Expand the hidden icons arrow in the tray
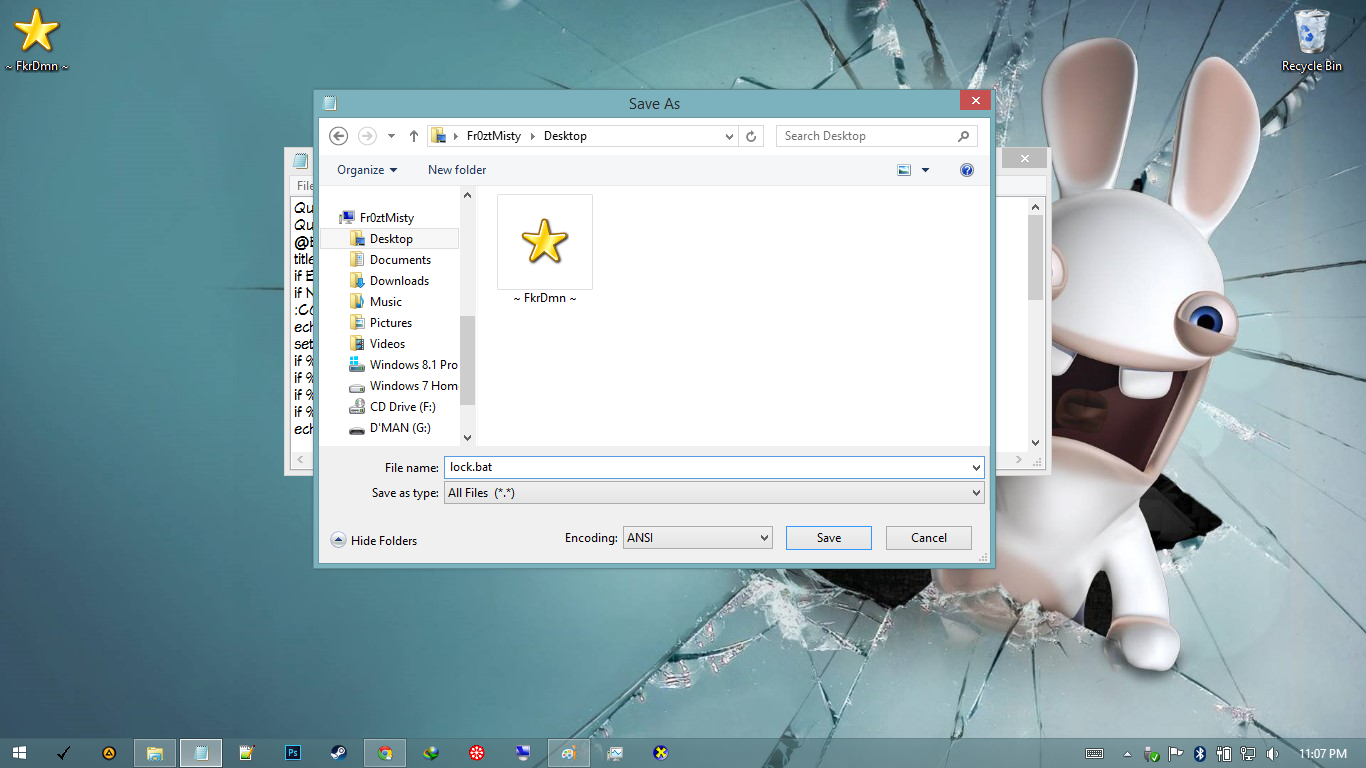1366x768 pixels. [1127, 754]
